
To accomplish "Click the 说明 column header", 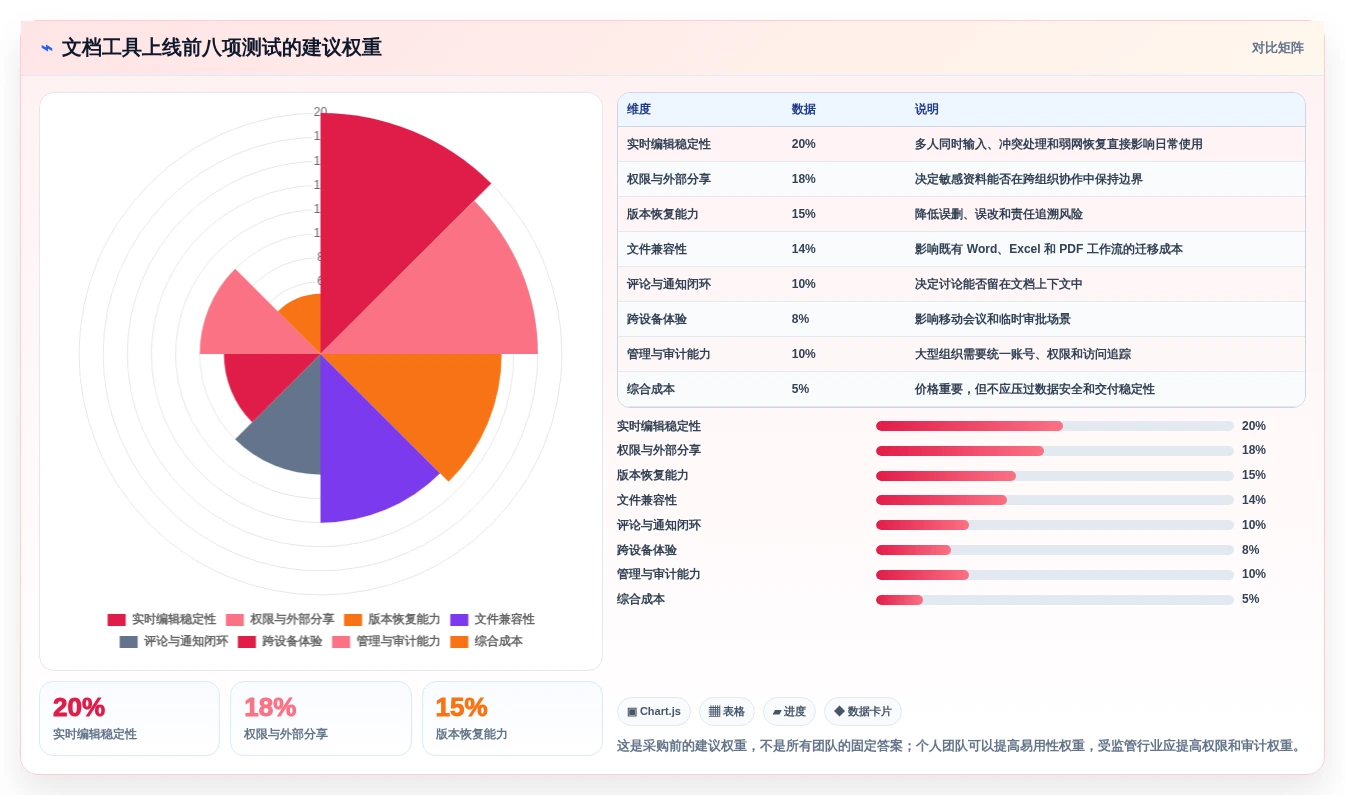I will [927, 110].
